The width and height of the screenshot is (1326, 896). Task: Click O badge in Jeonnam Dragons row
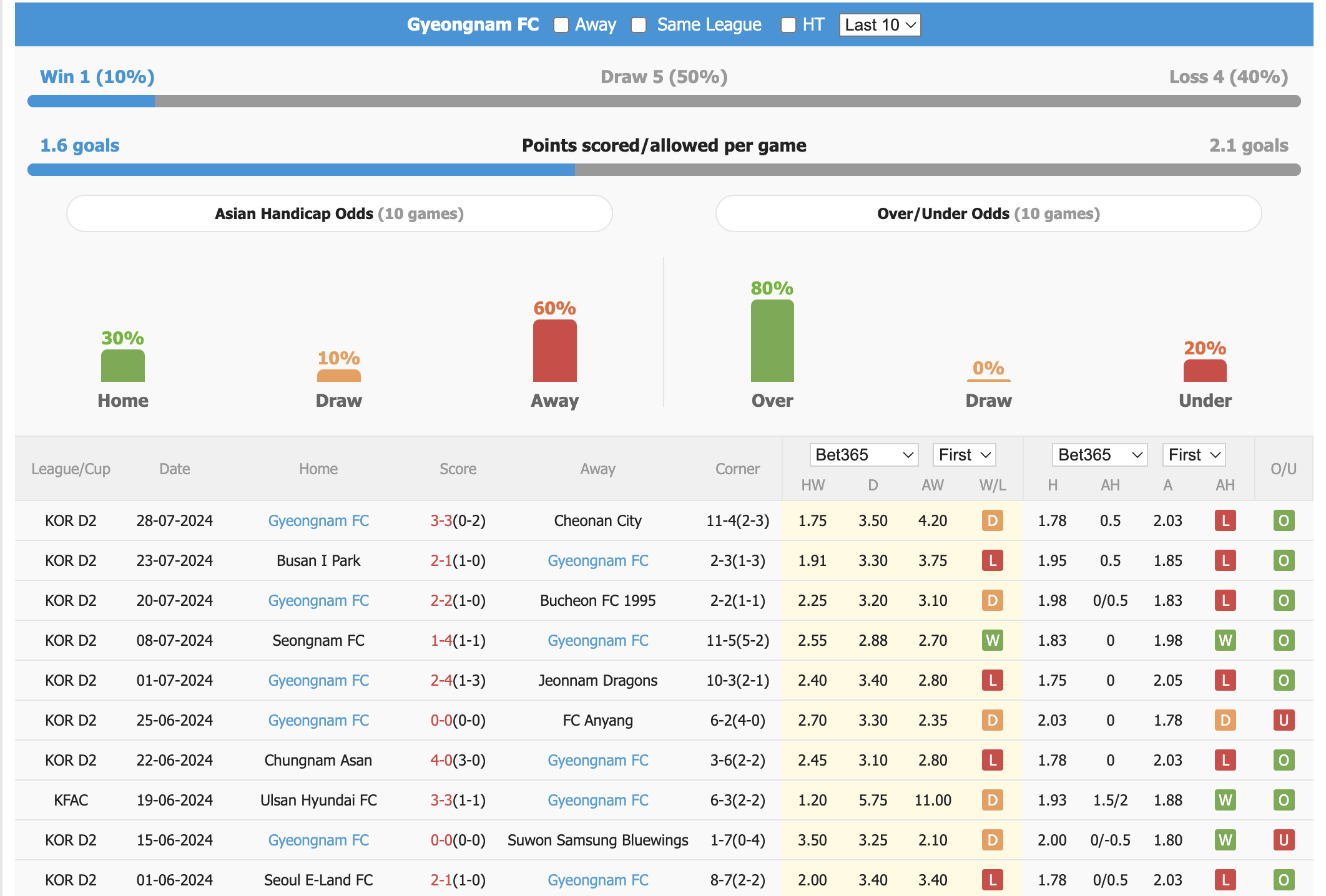pos(1284,680)
